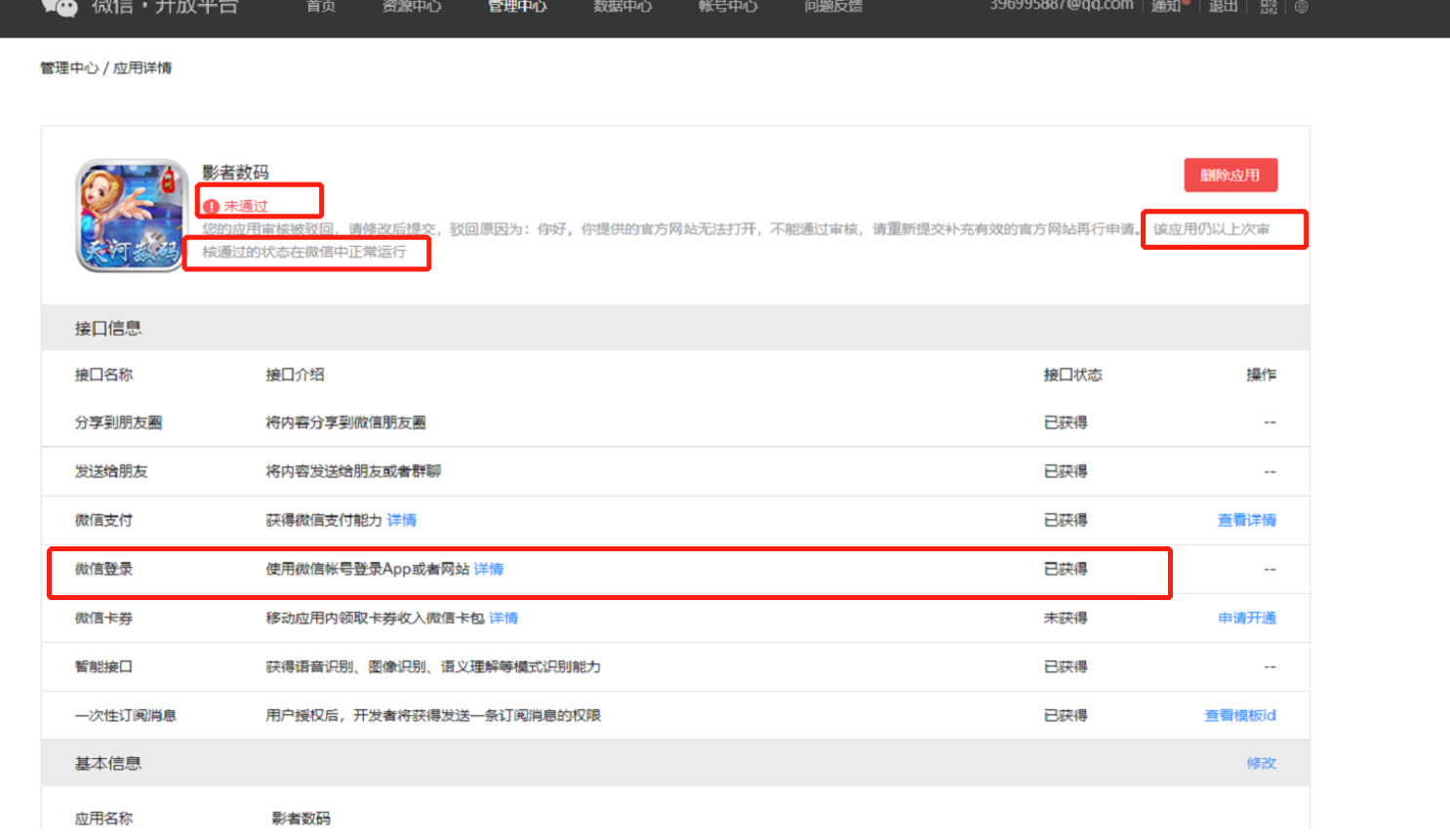
Task: Click the 操作 column header
Action: (x=1262, y=375)
